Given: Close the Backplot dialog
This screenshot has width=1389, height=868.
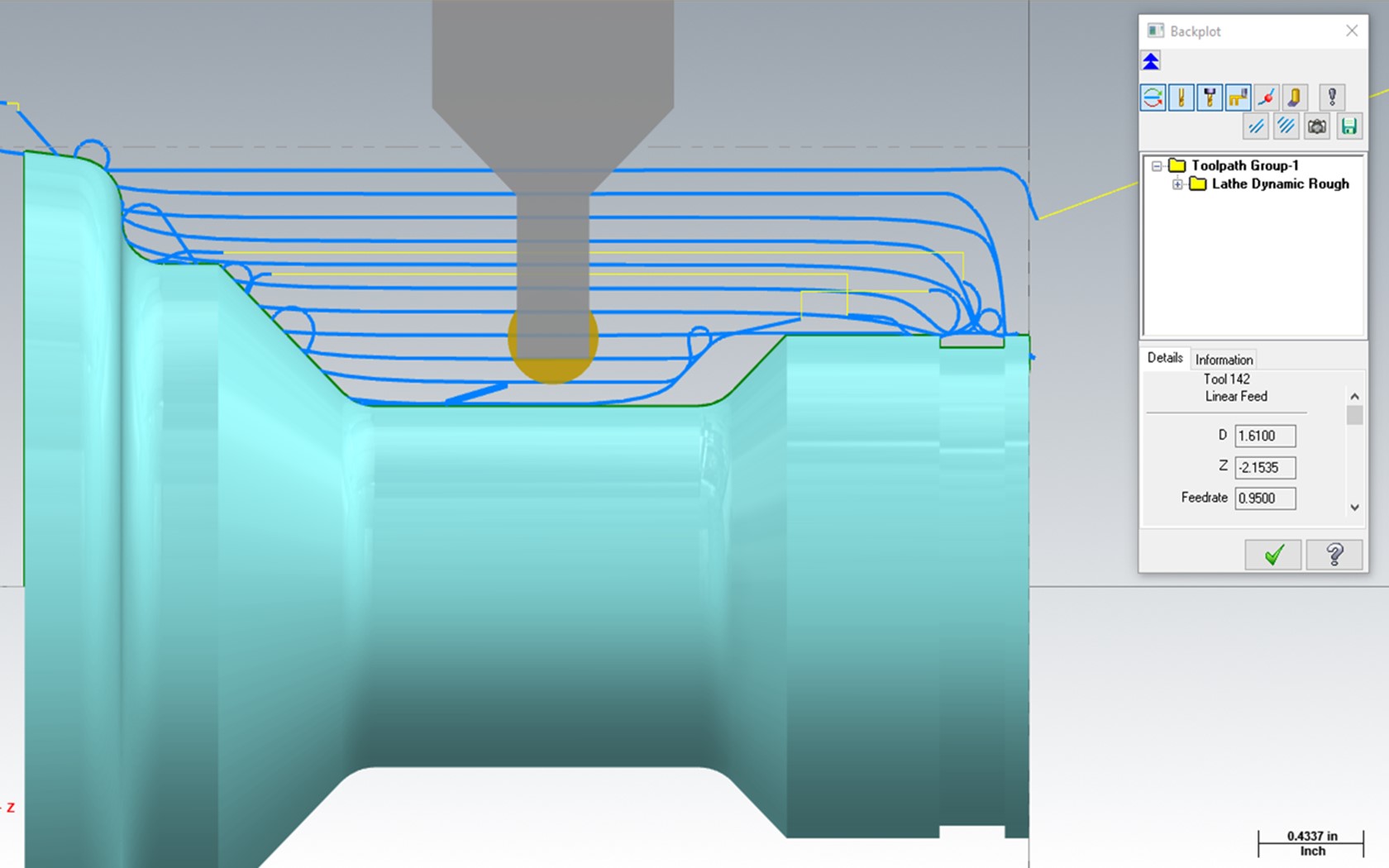Looking at the screenshot, I should 1352,31.
